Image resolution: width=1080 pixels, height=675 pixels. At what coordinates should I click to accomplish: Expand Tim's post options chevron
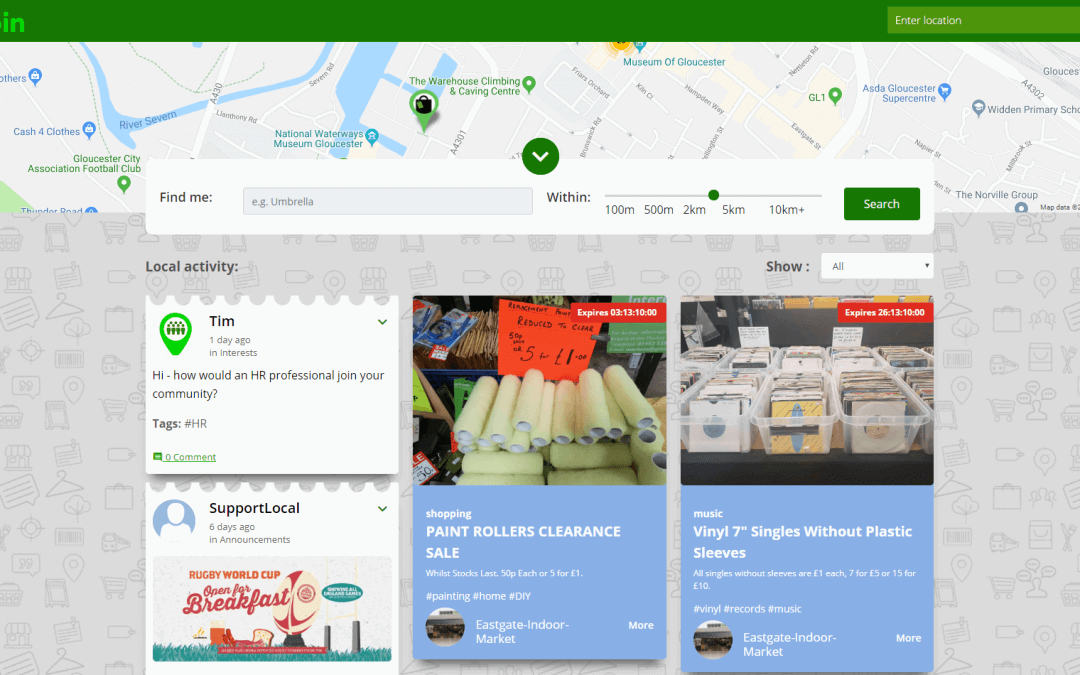(382, 322)
